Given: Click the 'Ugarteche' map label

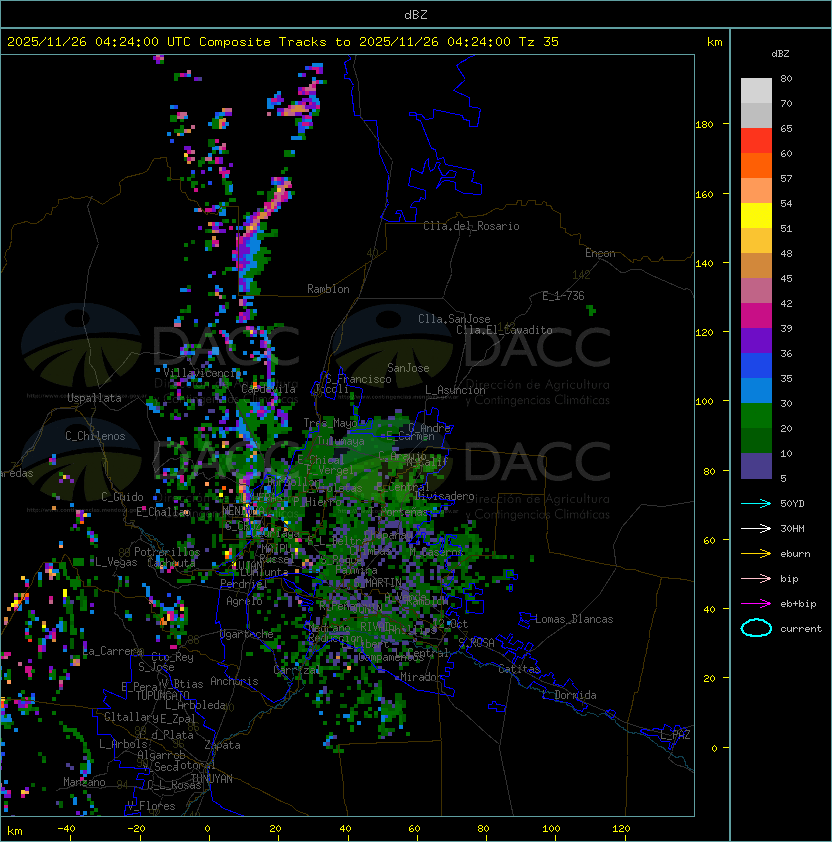Looking at the screenshot, I should 247,634.
